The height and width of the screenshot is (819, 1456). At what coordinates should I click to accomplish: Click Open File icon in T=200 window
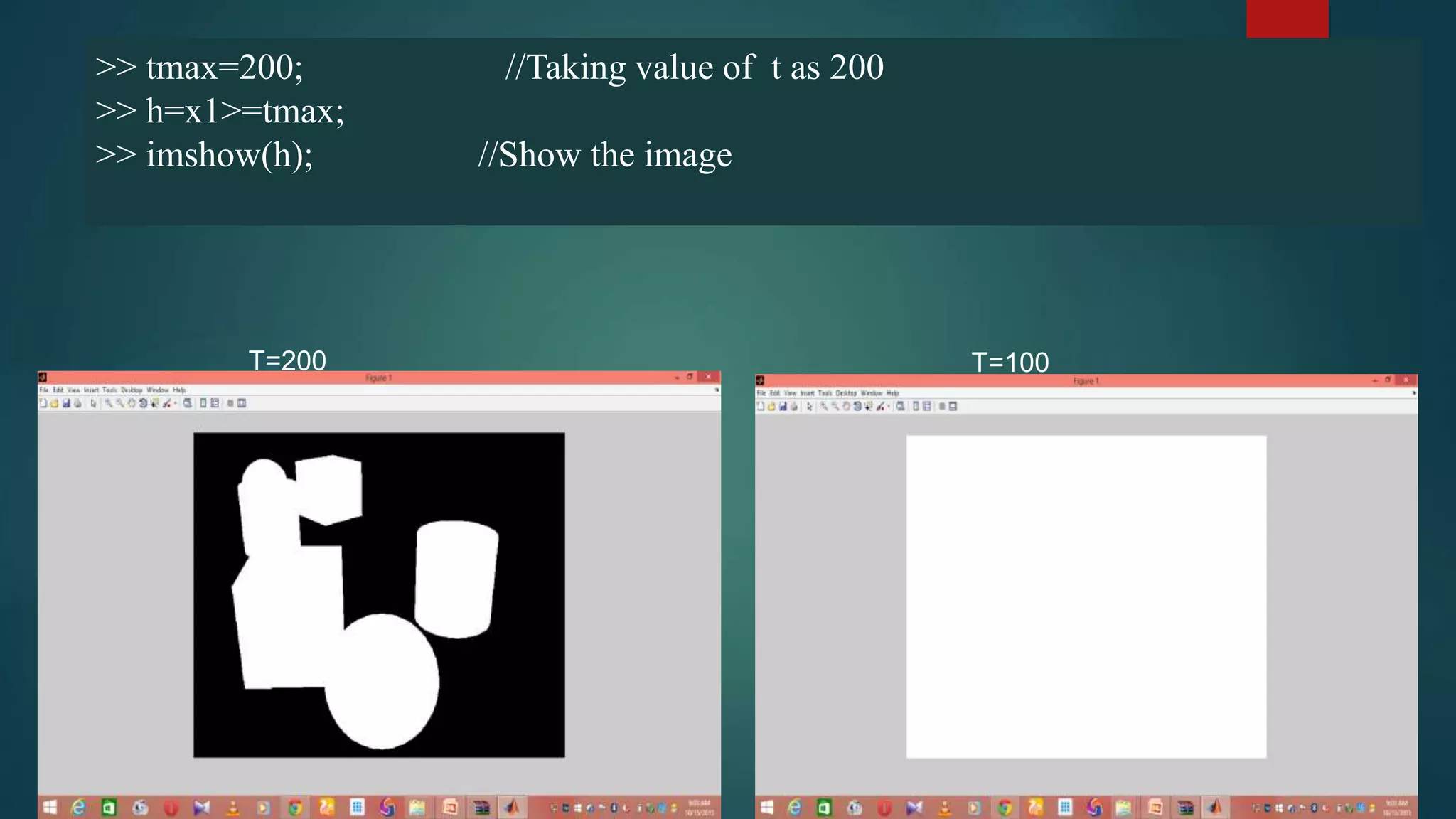(54, 403)
